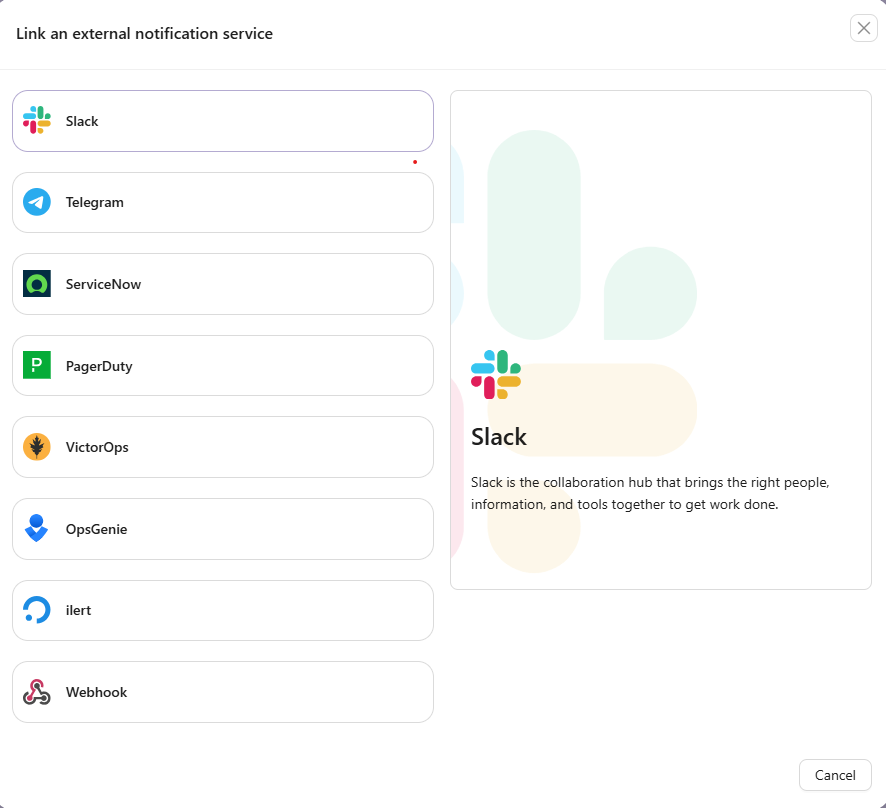The height and width of the screenshot is (808, 886).
Task: Click the ilert logo icon
Action: tap(37, 610)
